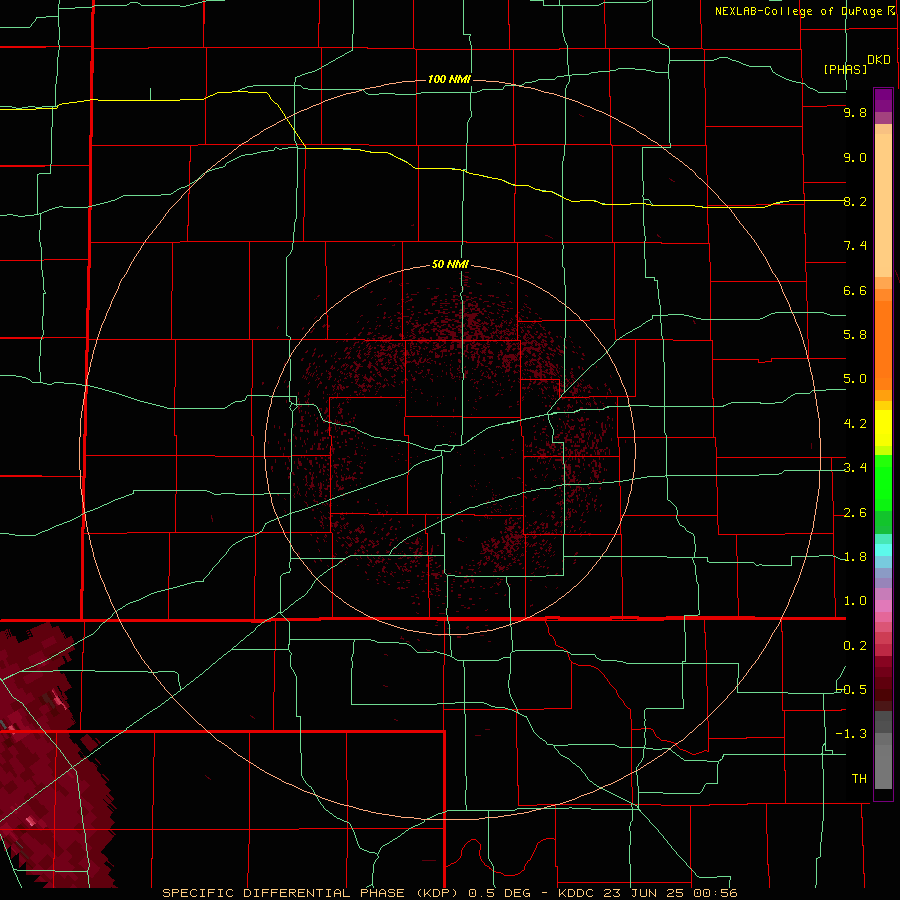Click the 0.5 DEG elevation text in the caption
Viewport: 900px width, 900px height.
point(499,893)
